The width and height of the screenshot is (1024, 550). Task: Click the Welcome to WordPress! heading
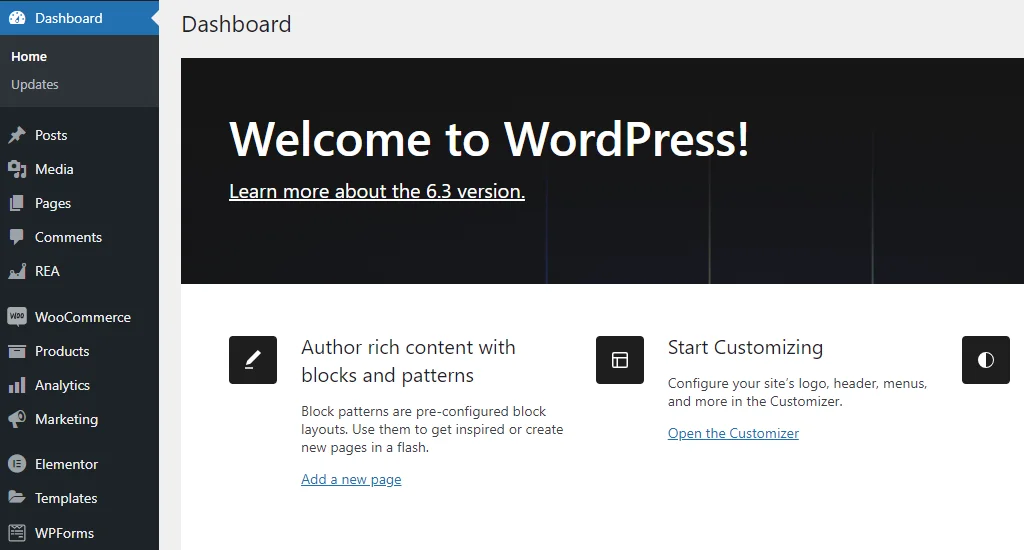pyautogui.click(x=489, y=138)
